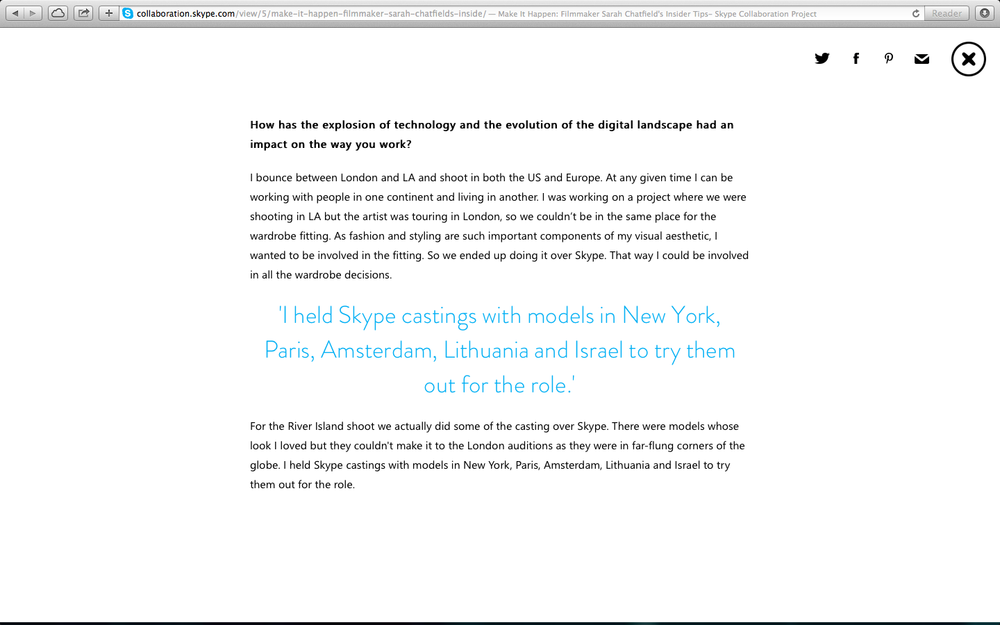This screenshot has width=1000, height=625.
Task: Click the paragraph mentioning the River Island shoot
Action: click(x=499, y=455)
